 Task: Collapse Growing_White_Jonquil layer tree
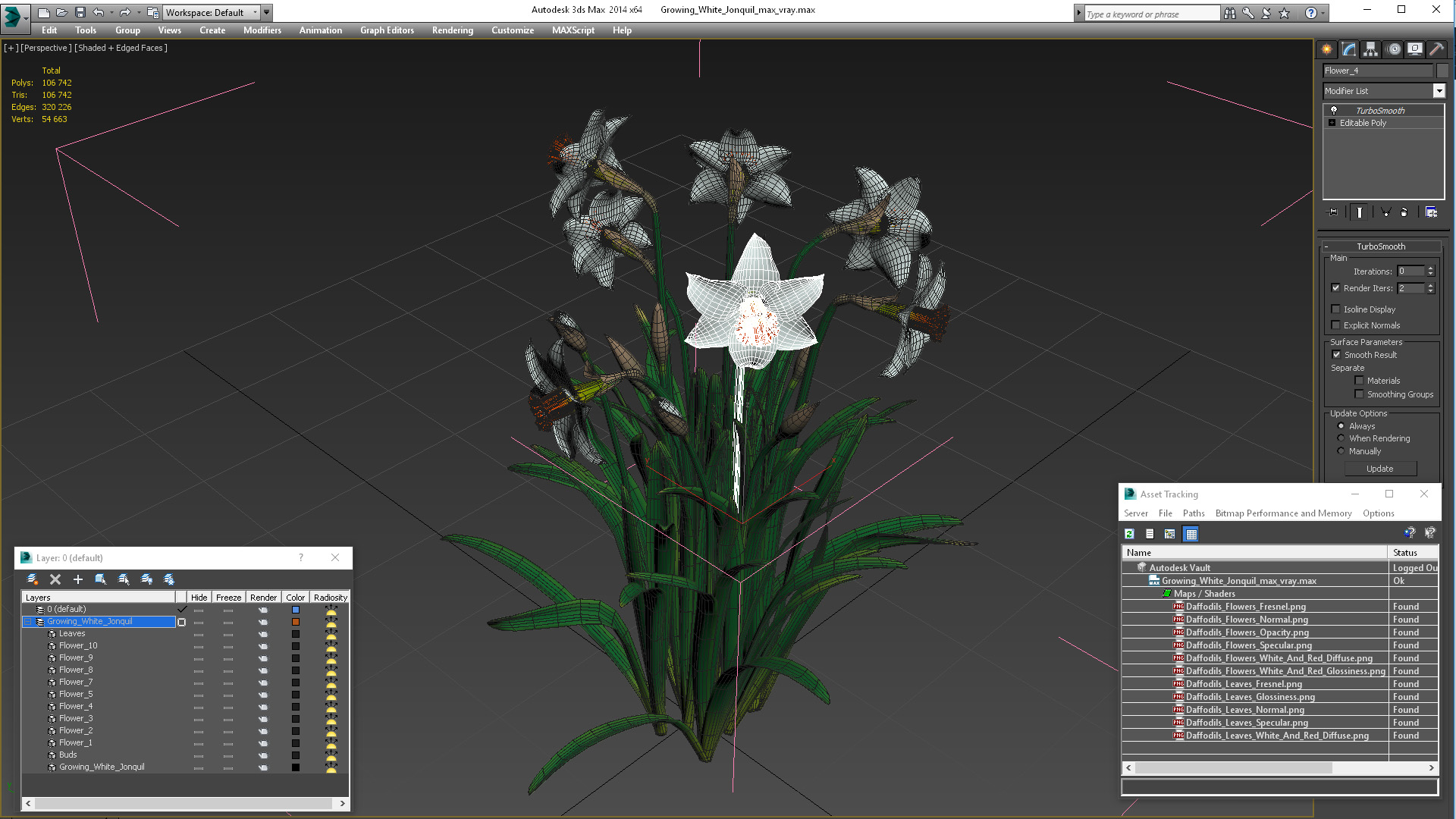pos(28,622)
